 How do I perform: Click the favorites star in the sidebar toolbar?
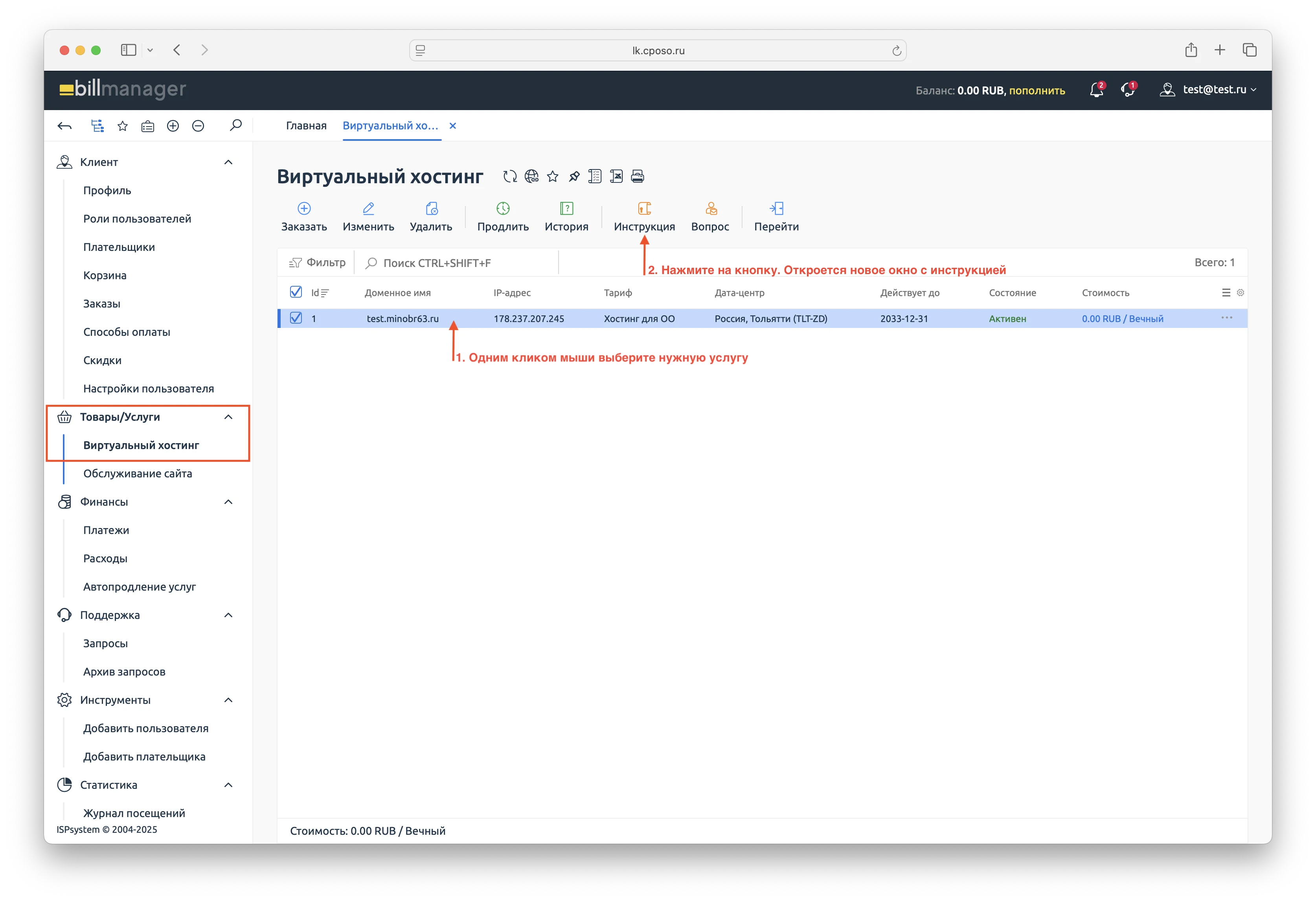coord(122,126)
